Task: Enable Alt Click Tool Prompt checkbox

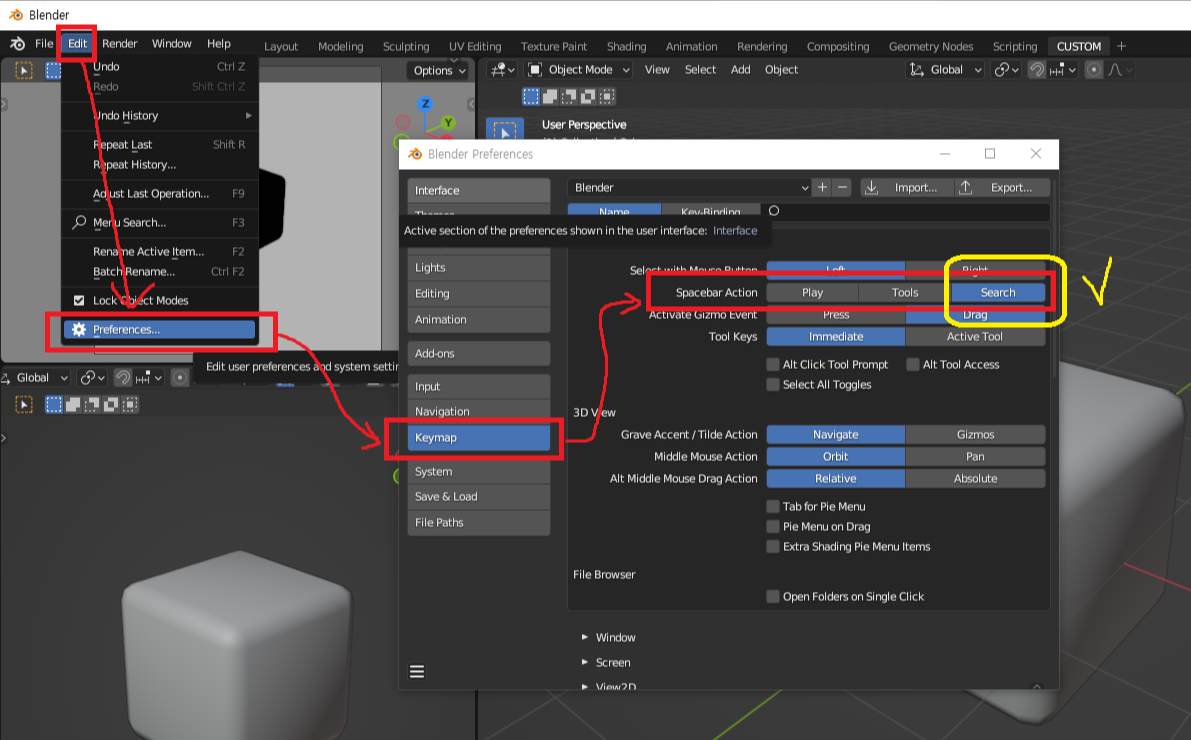Action: point(772,365)
